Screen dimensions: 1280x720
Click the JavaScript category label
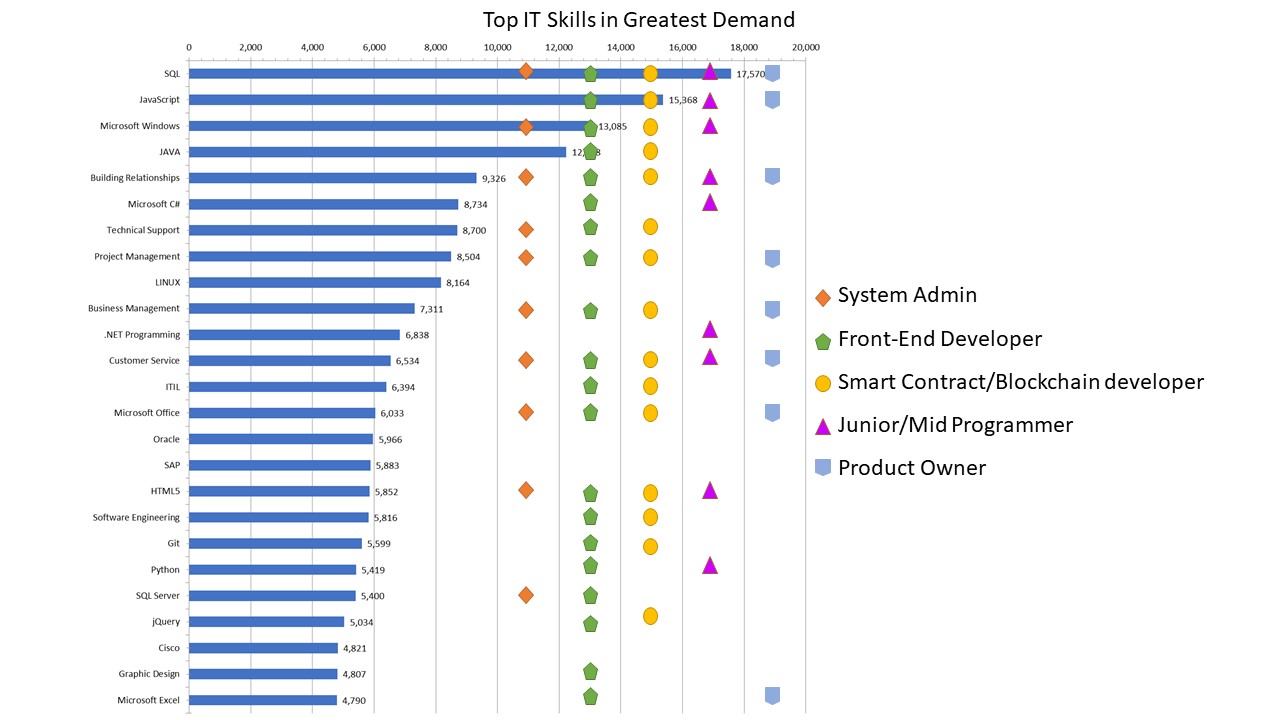coord(160,100)
